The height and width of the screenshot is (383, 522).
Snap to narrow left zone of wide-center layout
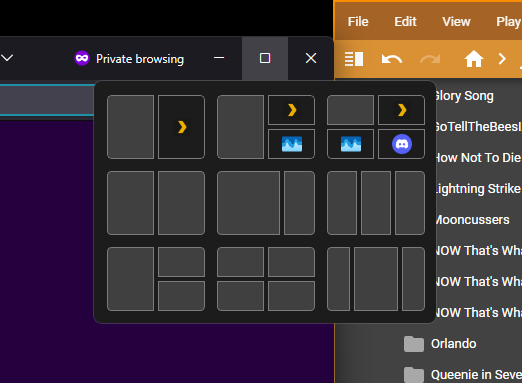[339, 279]
